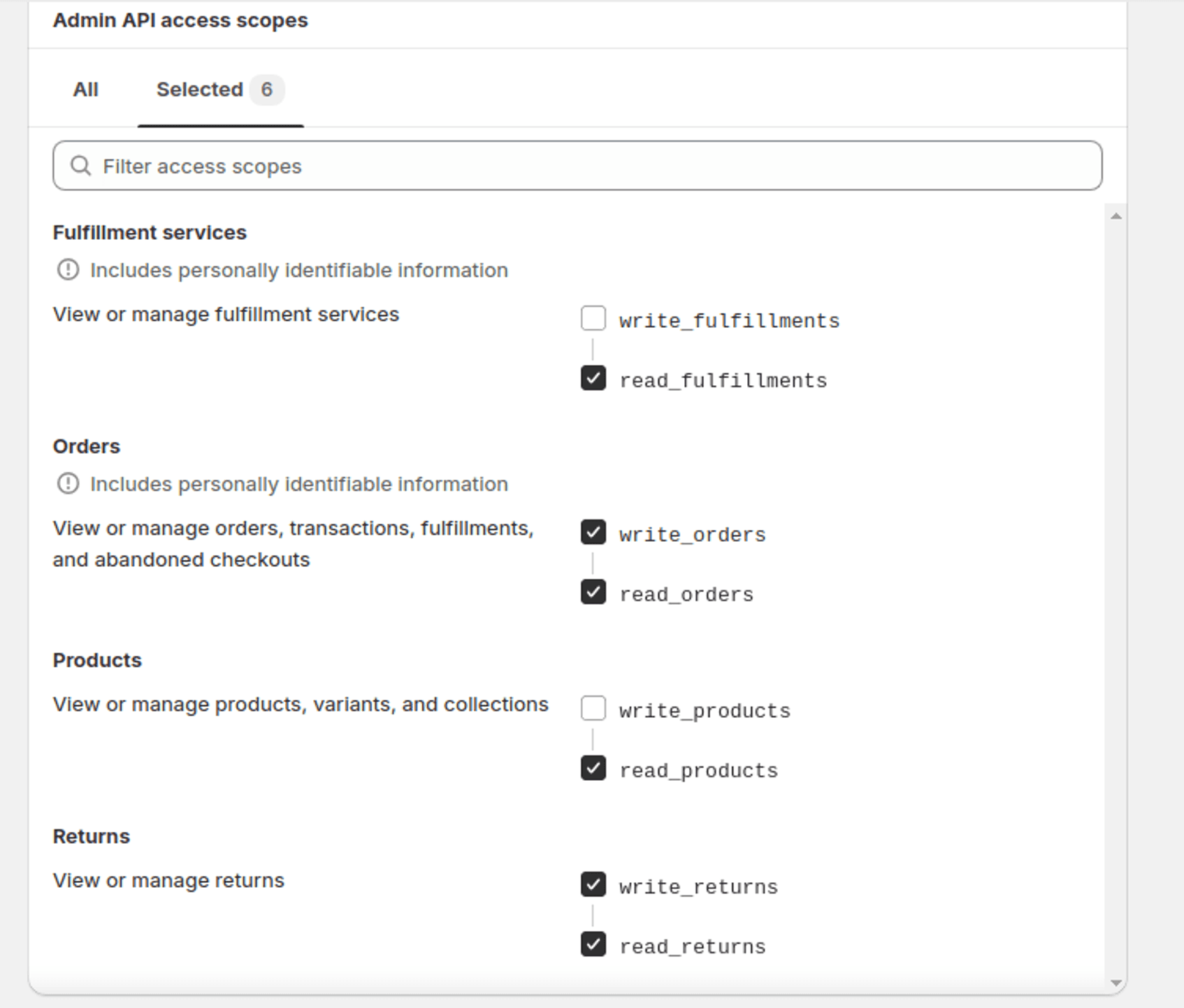Click the 6 count badge on Selected
The height and width of the screenshot is (1008, 1184).
click(x=266, y=90)
